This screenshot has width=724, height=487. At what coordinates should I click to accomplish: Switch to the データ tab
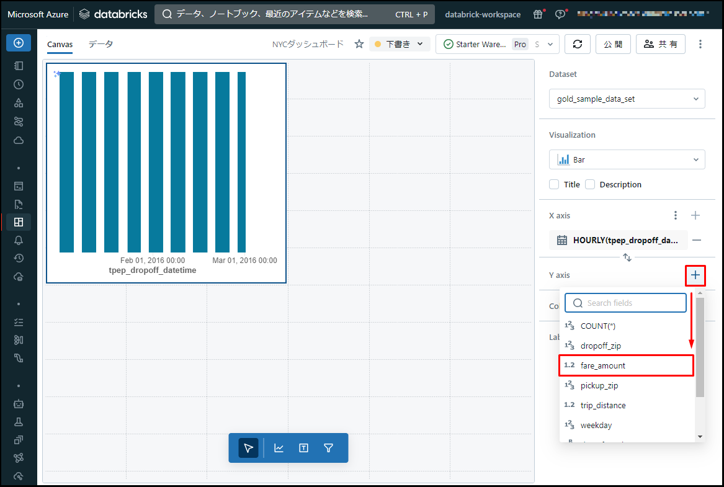(x=101, y=45)
